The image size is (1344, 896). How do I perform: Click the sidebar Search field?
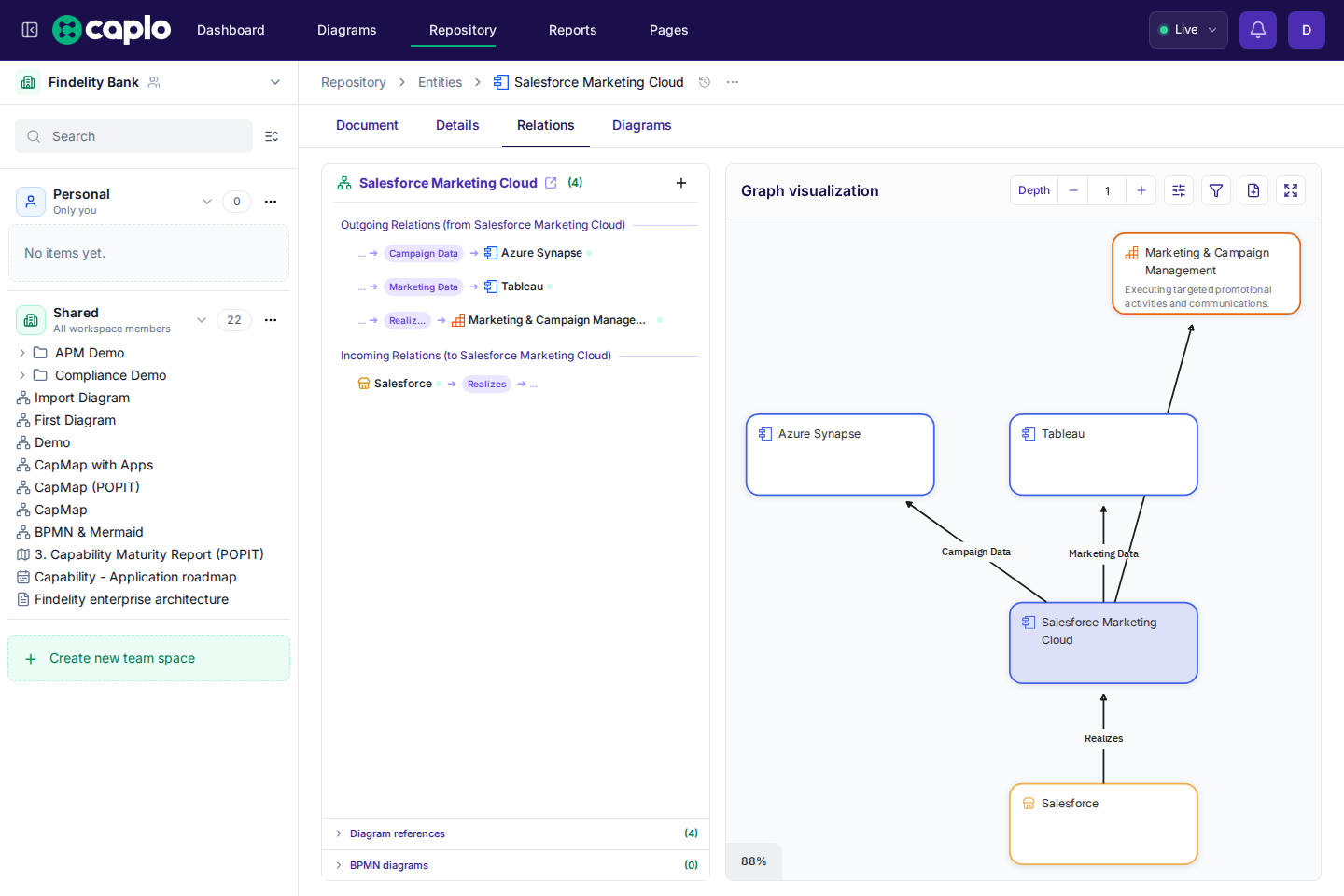point(133,136)
